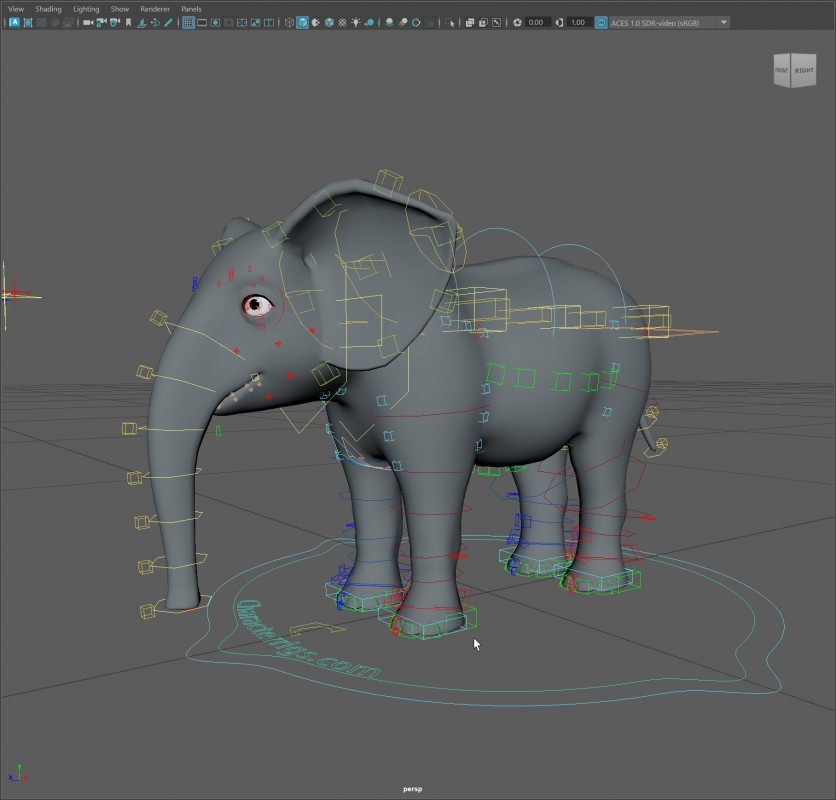Click the RIGHT face of view cube
The height and width of the screenshot is (800, 836).
click(x=805, y=71)
